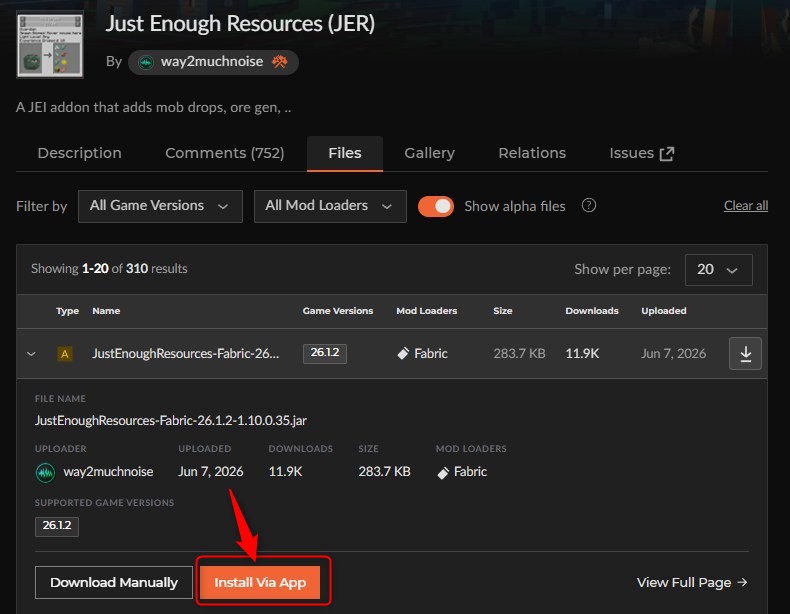Screen dimensions: 790x614
Task: Click the Size column header
Action: pos(503,311)
